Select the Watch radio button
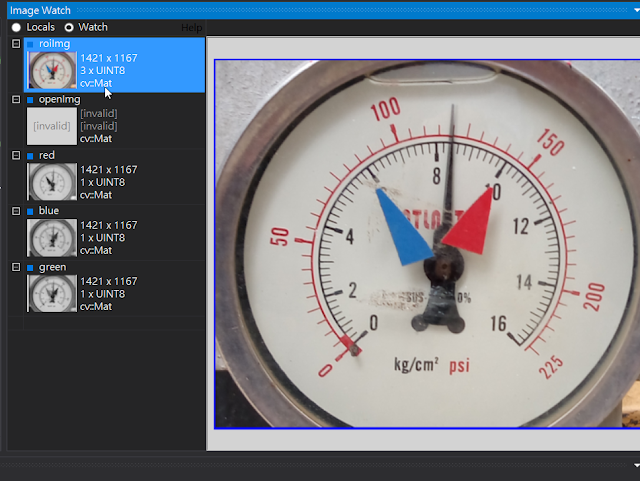 pyautogui.click(x=69, y=27)
